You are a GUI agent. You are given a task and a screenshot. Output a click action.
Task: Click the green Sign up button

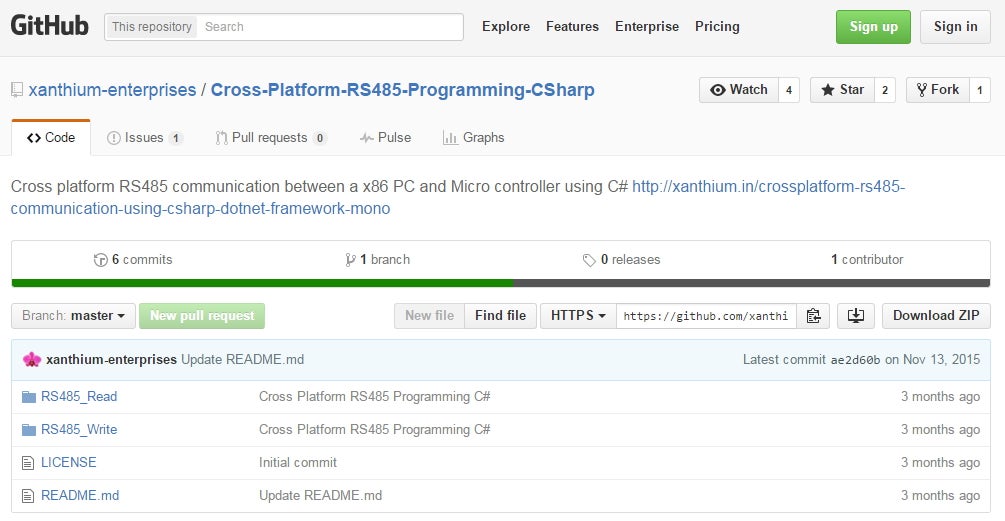click(x=873, y=27)
